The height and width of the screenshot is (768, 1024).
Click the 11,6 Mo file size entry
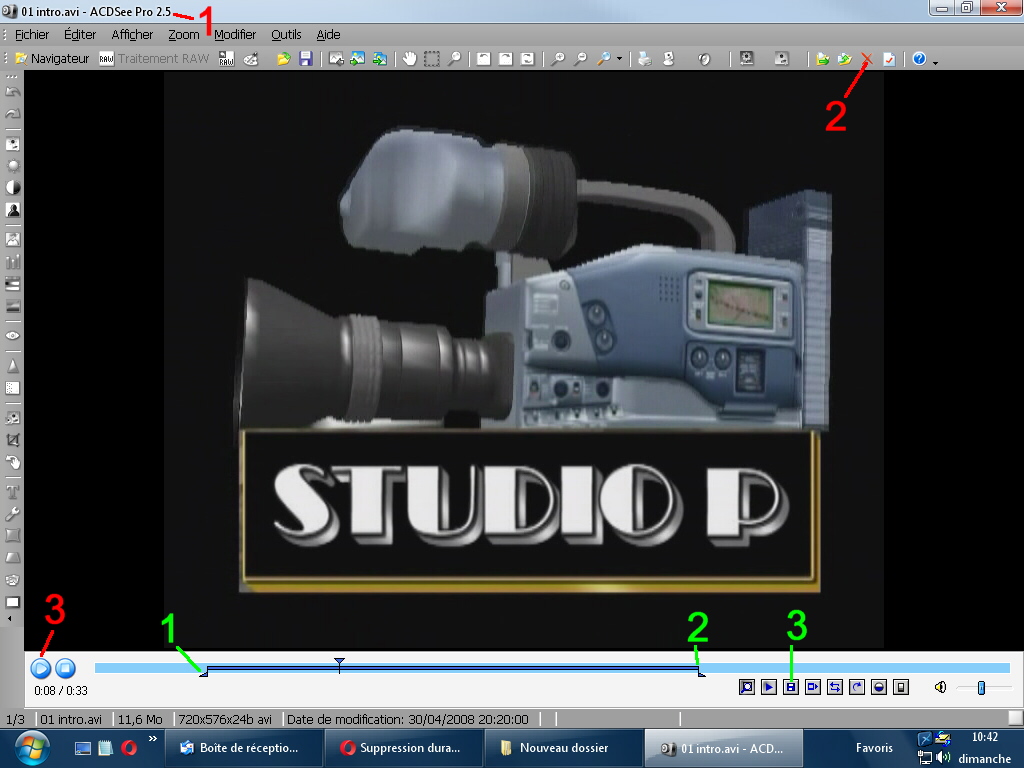tap(140, 720)
